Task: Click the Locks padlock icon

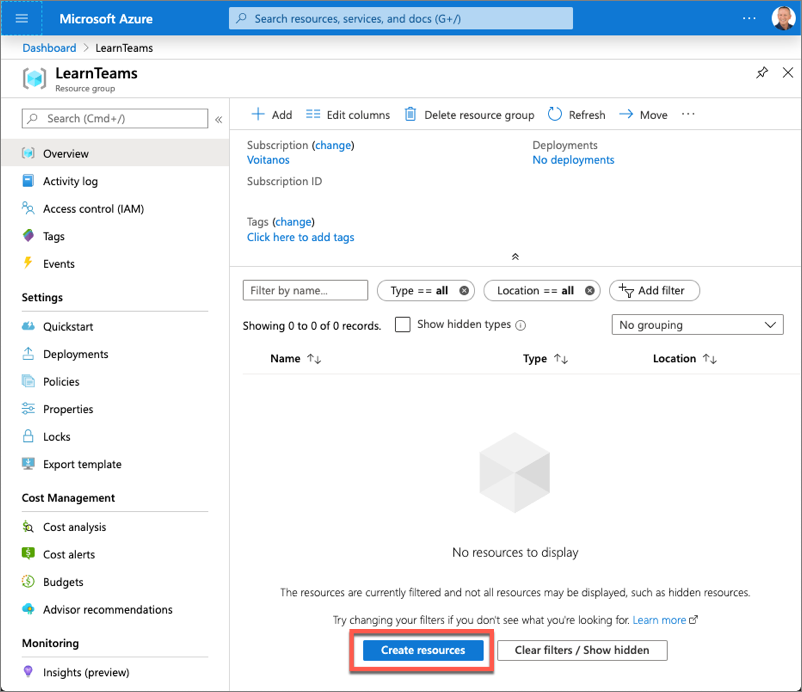Action: [28, 436]
